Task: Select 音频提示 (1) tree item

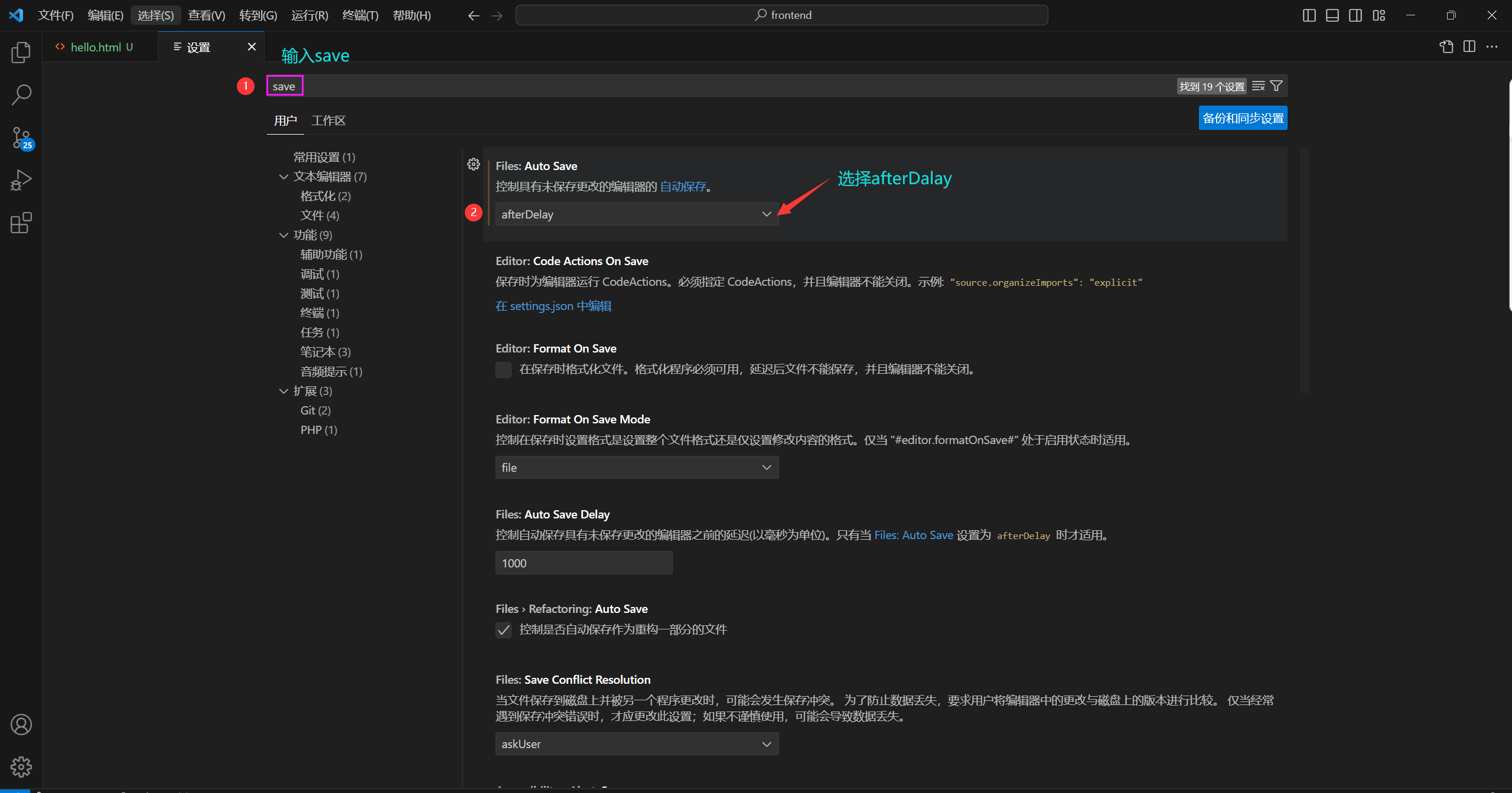Action: point(331,371)
